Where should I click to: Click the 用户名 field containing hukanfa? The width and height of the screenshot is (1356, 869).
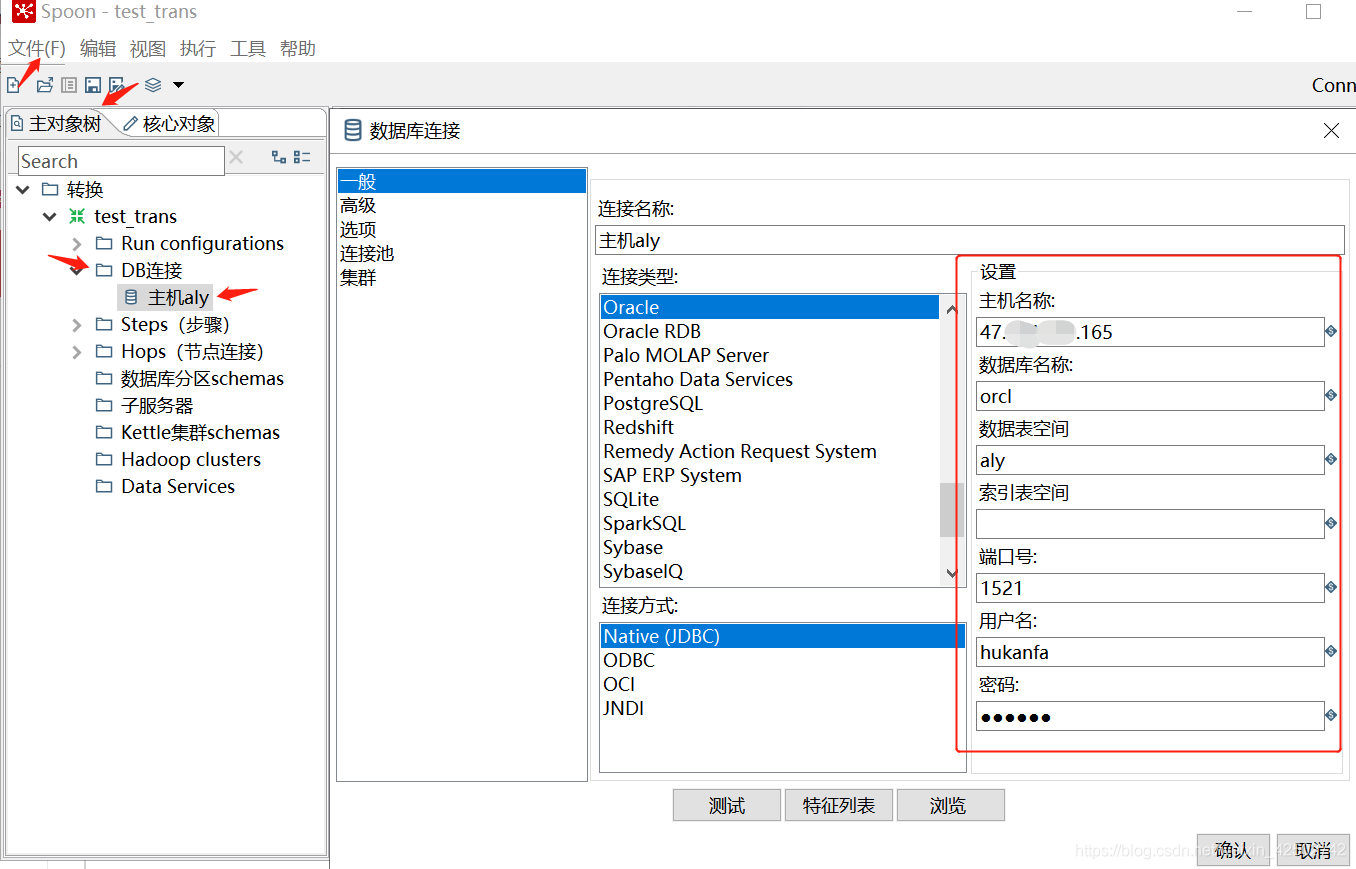(x=1150, y=652)
